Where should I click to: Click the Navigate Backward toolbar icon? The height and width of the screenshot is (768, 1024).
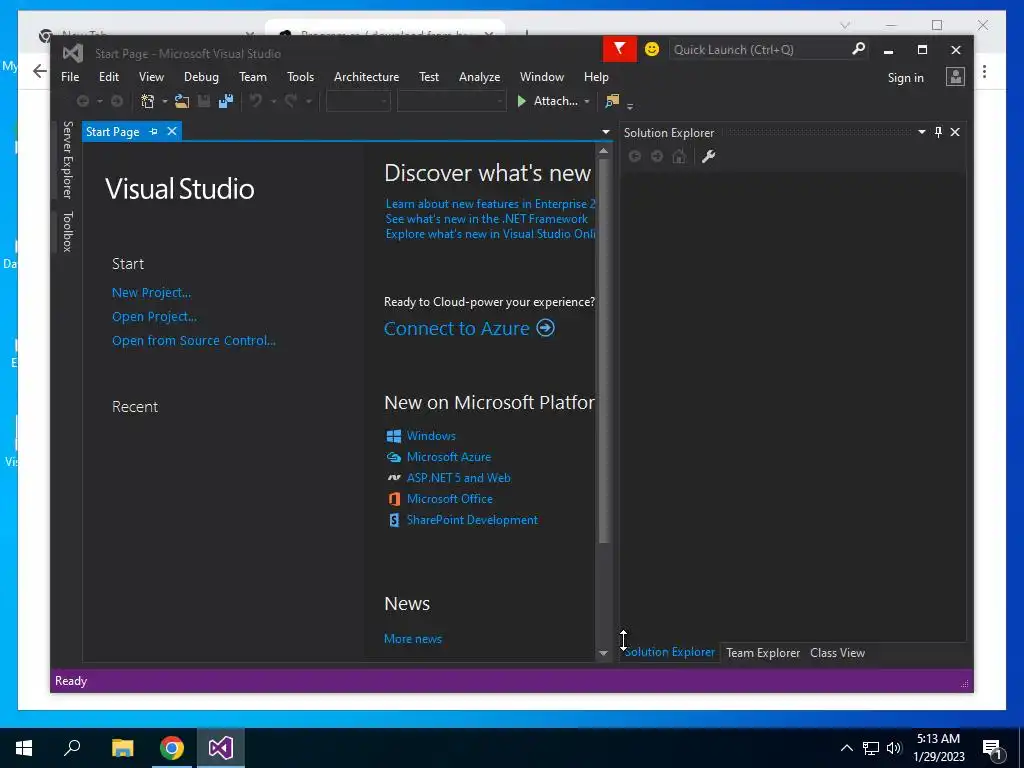(x=83, y=101)
